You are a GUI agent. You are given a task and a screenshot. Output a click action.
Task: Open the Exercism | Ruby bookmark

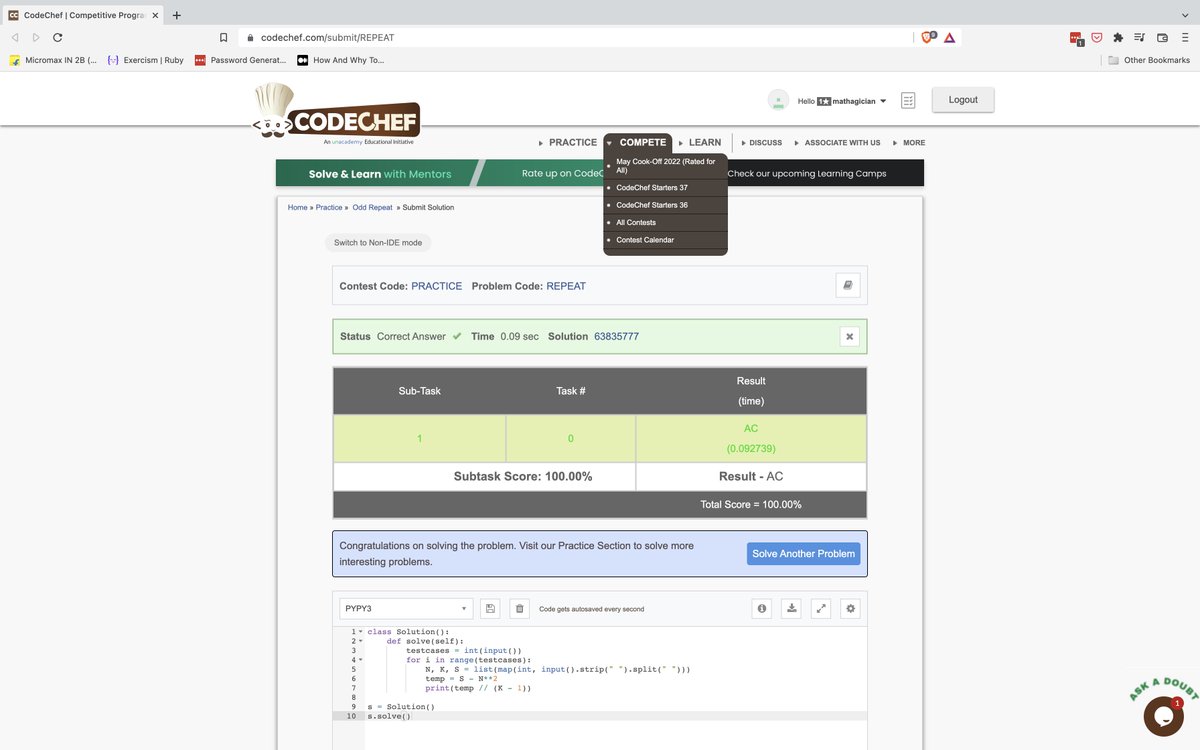coord(146,60)
